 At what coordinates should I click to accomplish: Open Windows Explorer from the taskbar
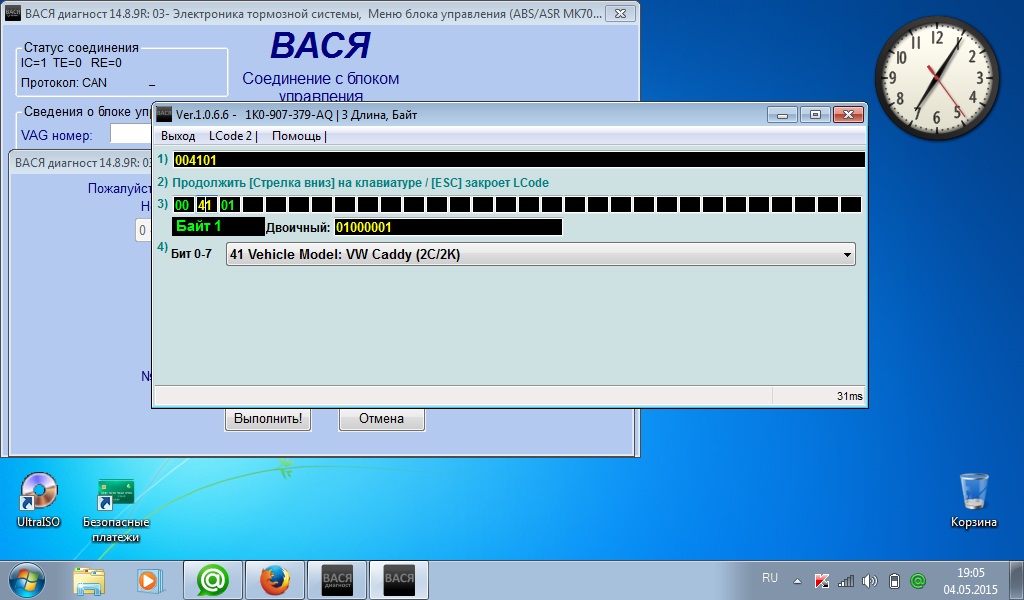[x=89, y=580]
